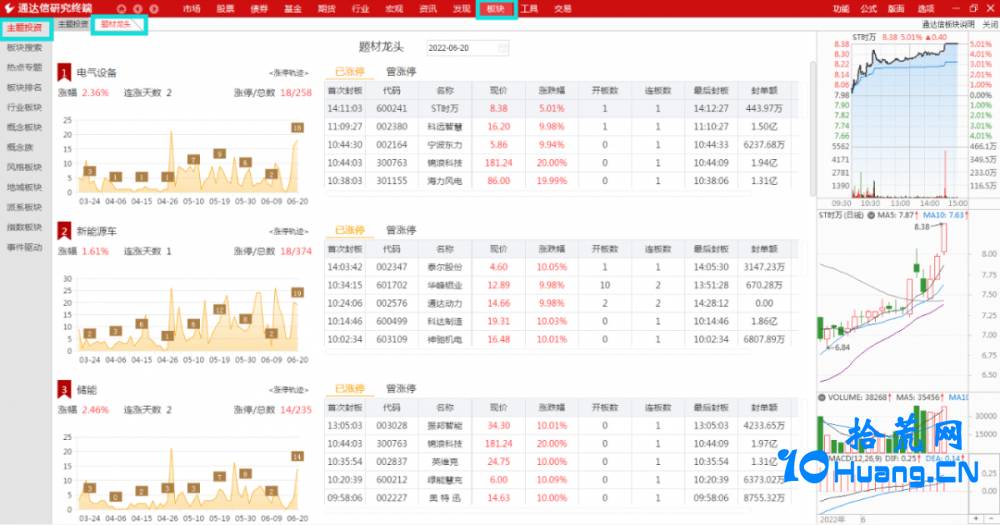Select stock row with code 301155
1000x525 pixels.
click(x=561, y=181)
